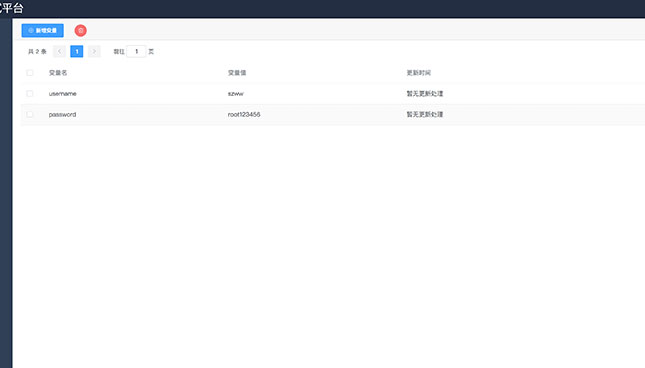645x368 pixels.
Task: Click the szww value cell
Action: point(236,94)
